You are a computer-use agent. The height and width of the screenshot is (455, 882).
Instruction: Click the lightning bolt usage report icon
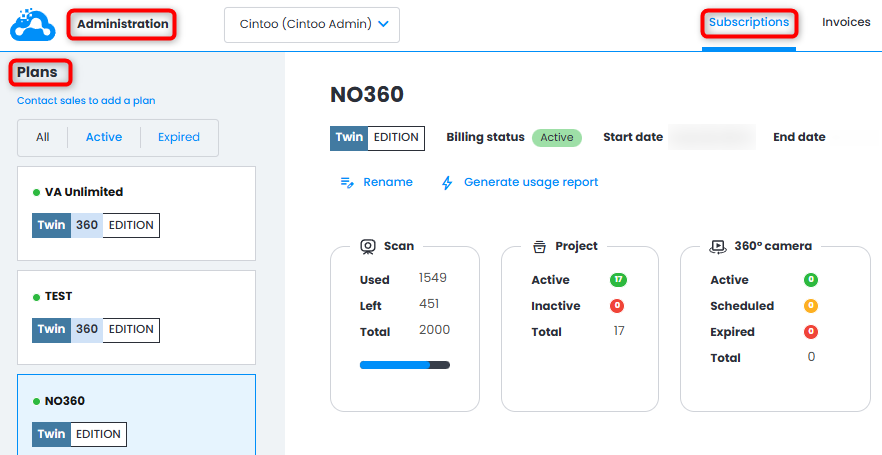click(447, 182)
